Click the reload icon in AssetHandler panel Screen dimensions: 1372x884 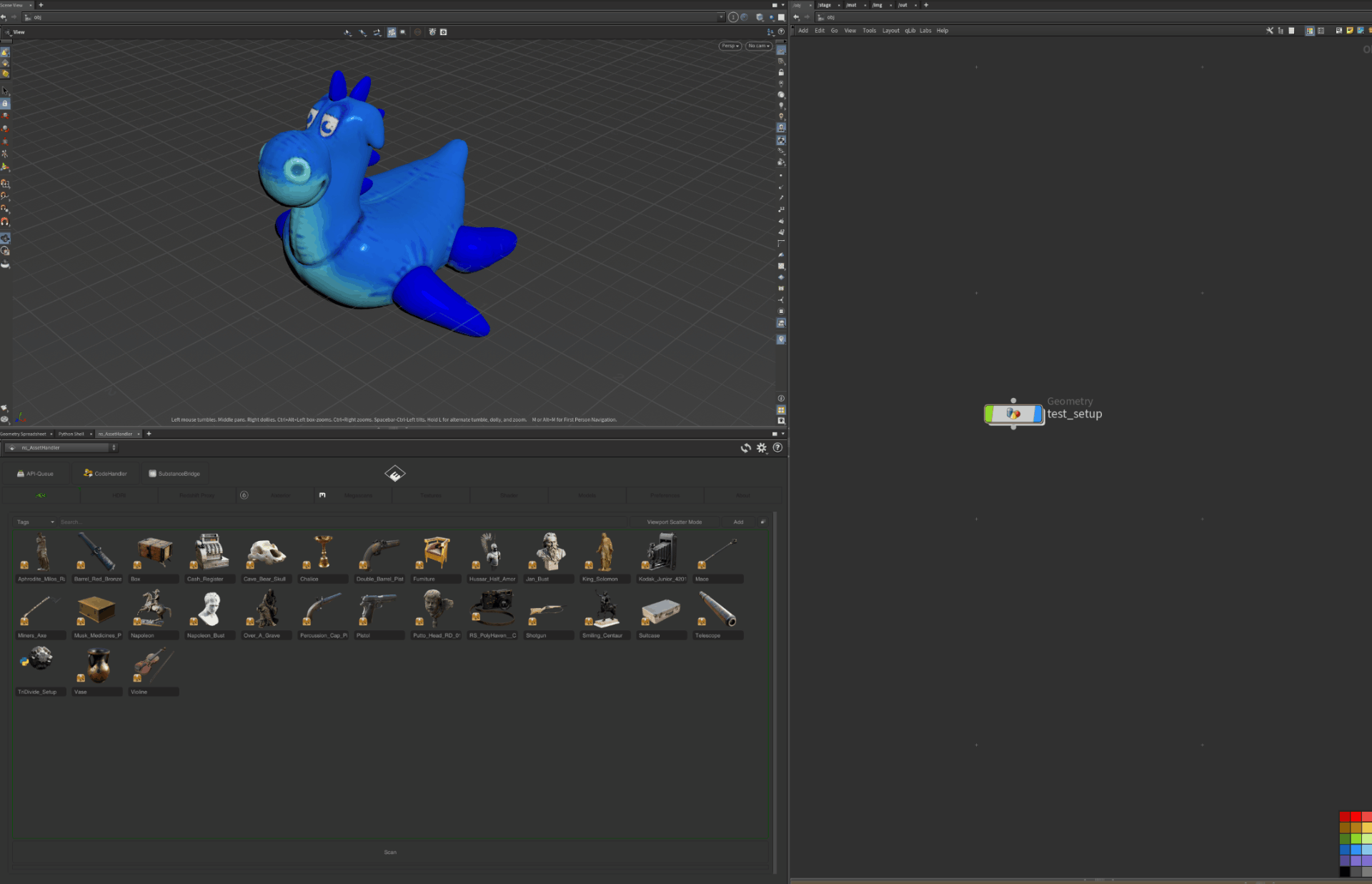coord(745,448)
